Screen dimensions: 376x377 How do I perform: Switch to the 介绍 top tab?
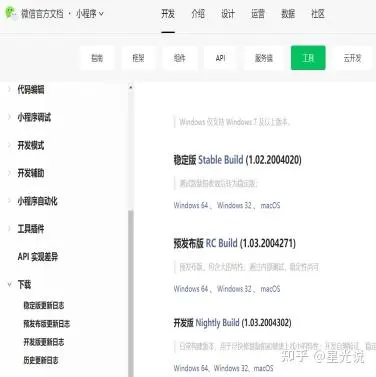(198, 14)
